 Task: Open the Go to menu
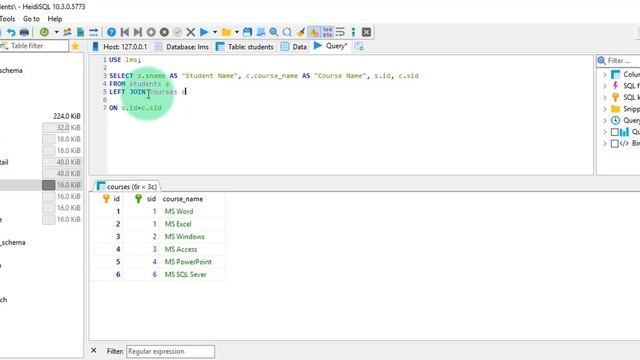pyautogui.click(x=31, y=19)
